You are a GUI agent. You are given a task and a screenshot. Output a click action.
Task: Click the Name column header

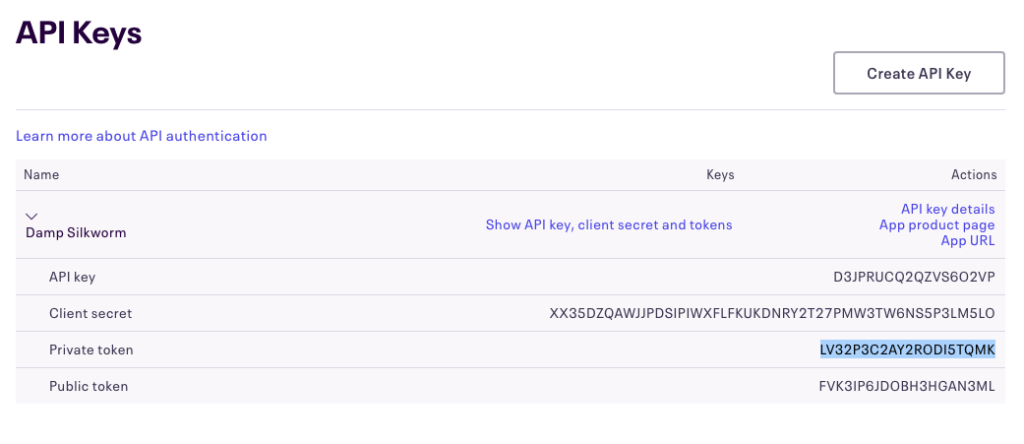point(41,174)
